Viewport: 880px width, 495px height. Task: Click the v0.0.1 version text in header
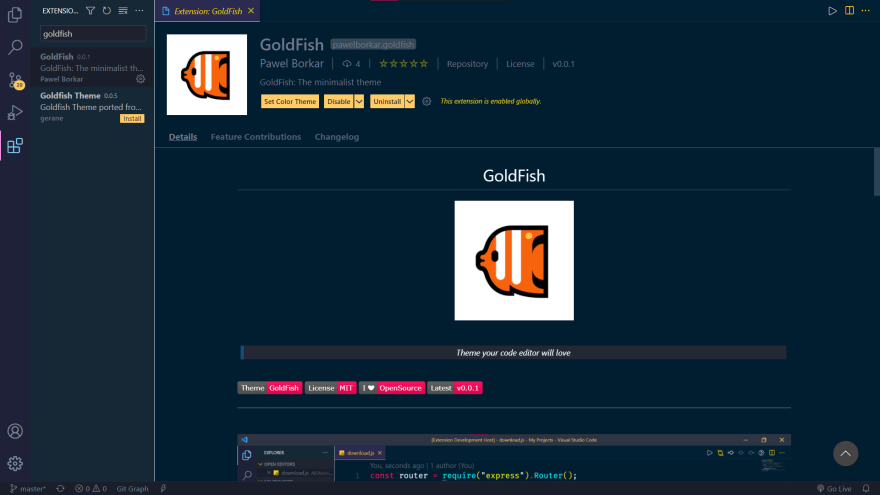point(563,64)
